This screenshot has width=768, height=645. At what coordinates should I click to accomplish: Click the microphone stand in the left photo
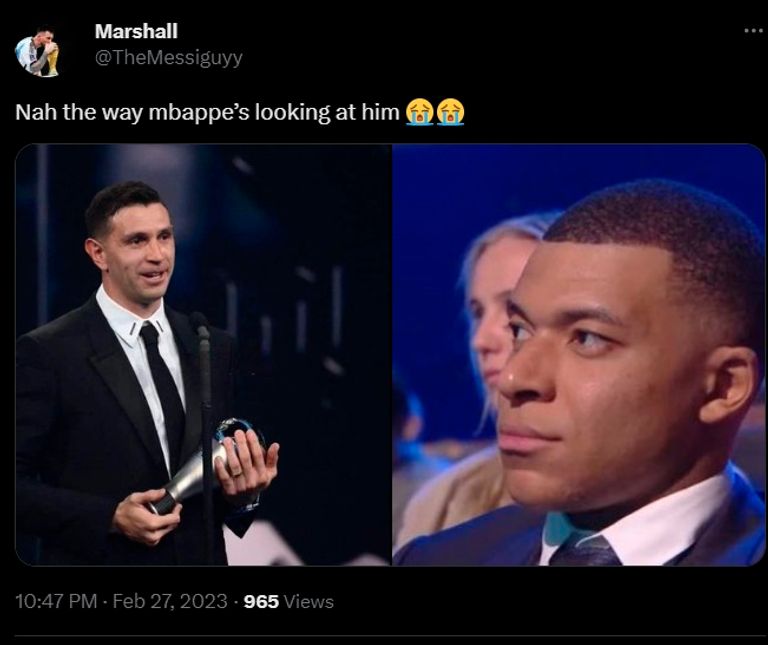(205, 436)
